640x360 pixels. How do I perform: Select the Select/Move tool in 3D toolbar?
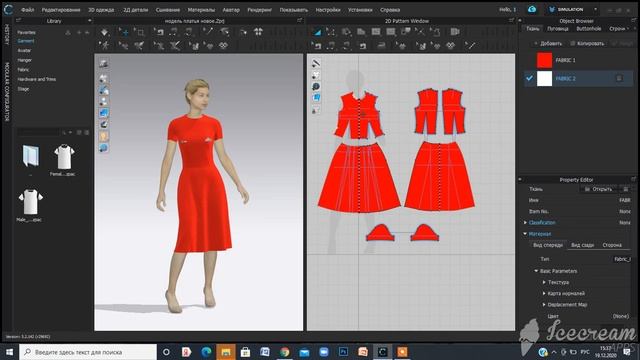(124, 32)
